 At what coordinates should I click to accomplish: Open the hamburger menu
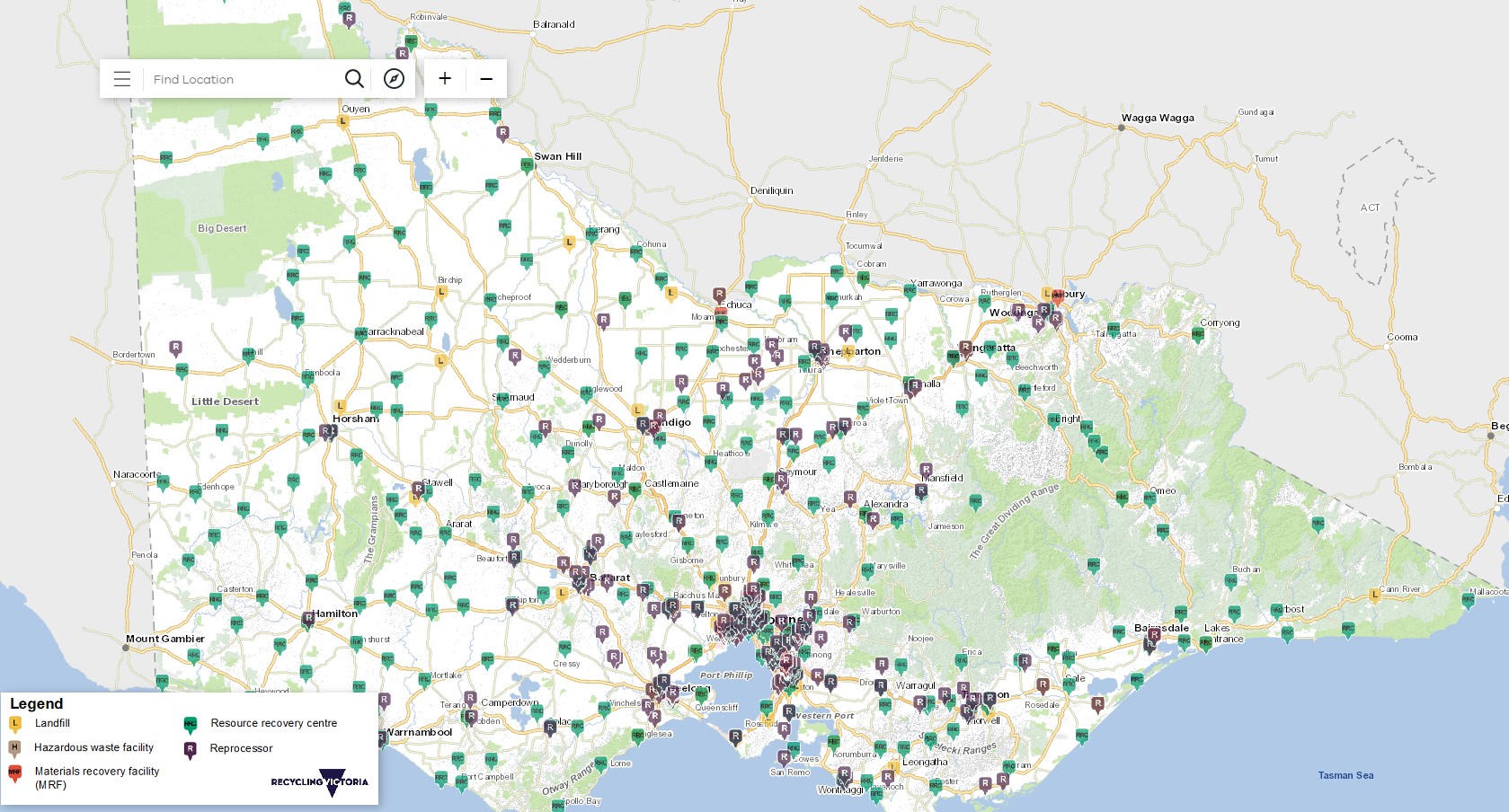coord(121,79)
